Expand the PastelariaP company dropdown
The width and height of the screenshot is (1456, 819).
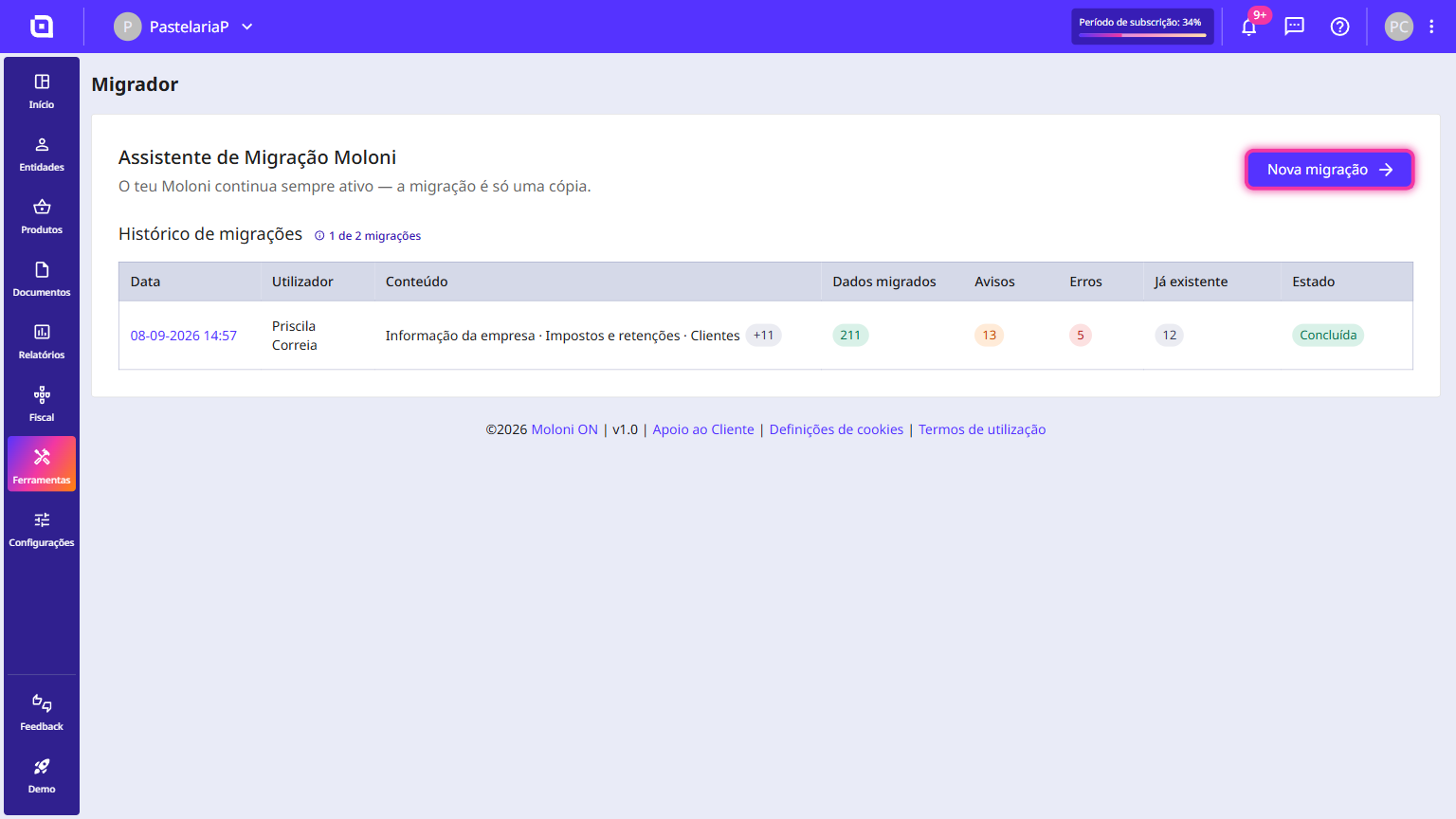[x=185, y=27]
